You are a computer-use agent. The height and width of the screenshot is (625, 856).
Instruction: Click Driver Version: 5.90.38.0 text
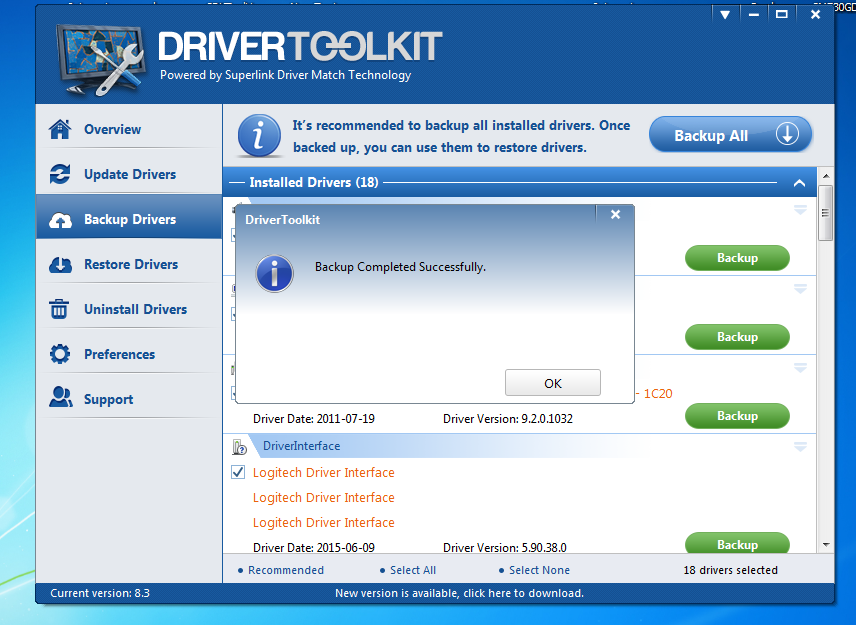tap(504, 547)
